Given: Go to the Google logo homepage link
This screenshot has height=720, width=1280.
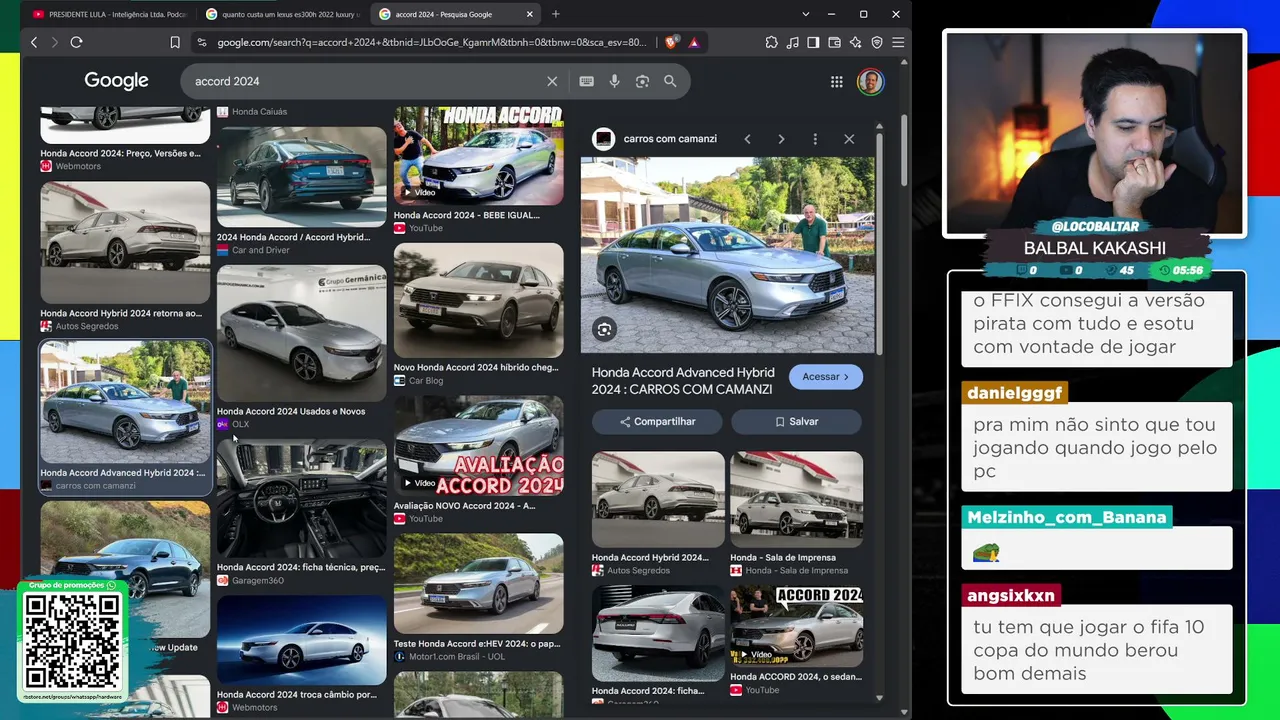Looking at the screenshot, I should coord(116,81).
